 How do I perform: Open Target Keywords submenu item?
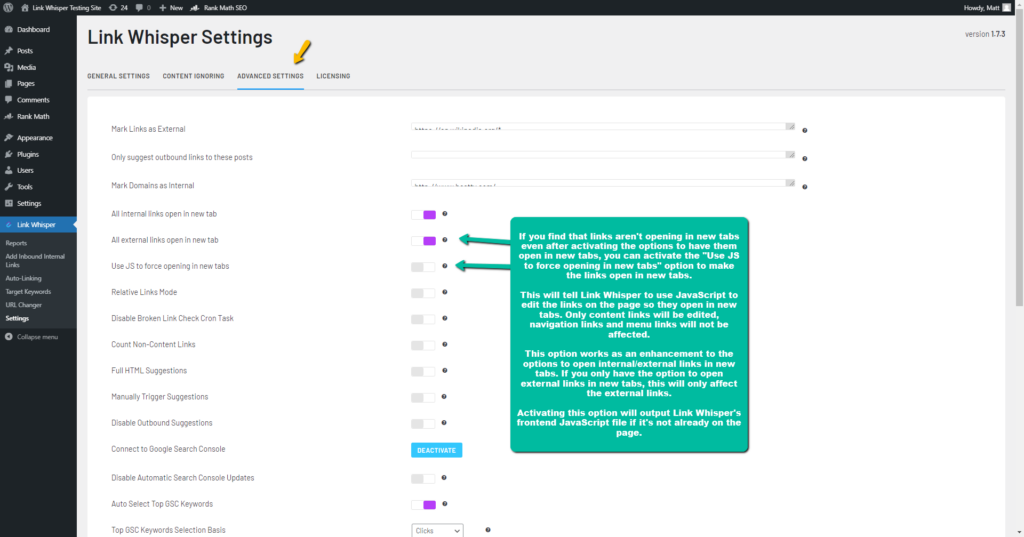(28, 291)
